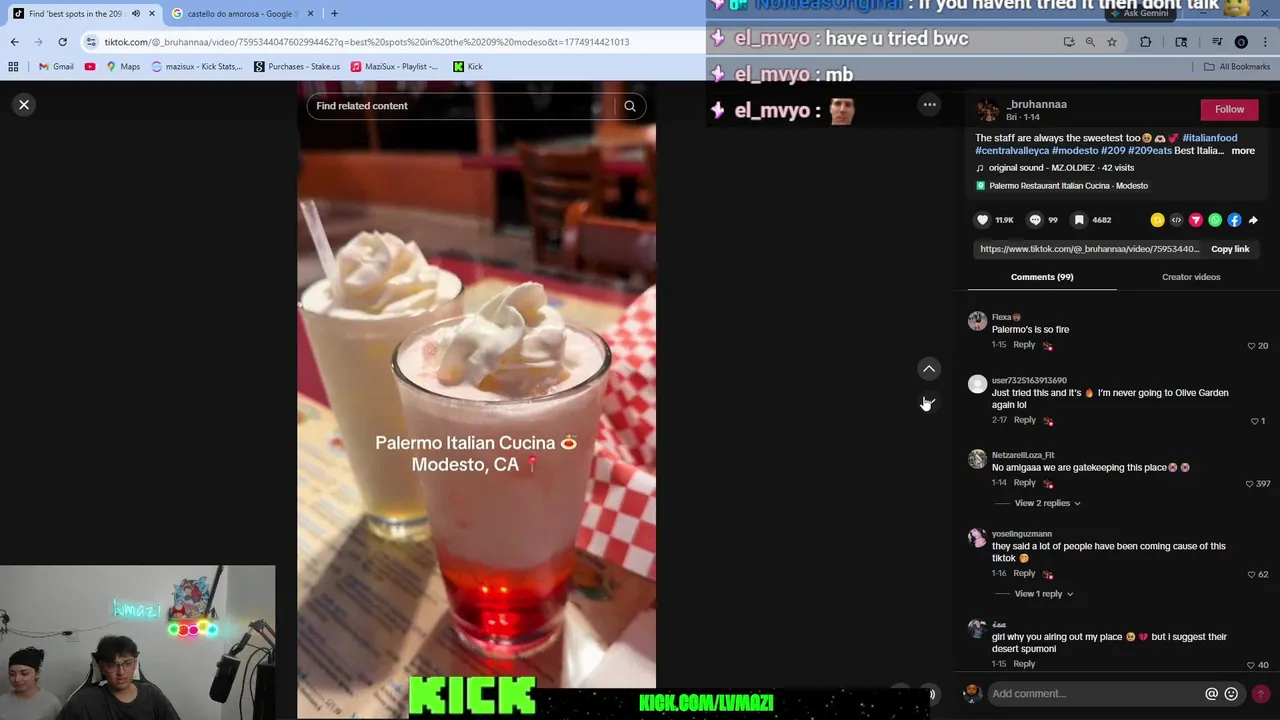Open the All Bookmarks folder
The width and height of the screenshot is (1280, 720).
coord(1237,67)
